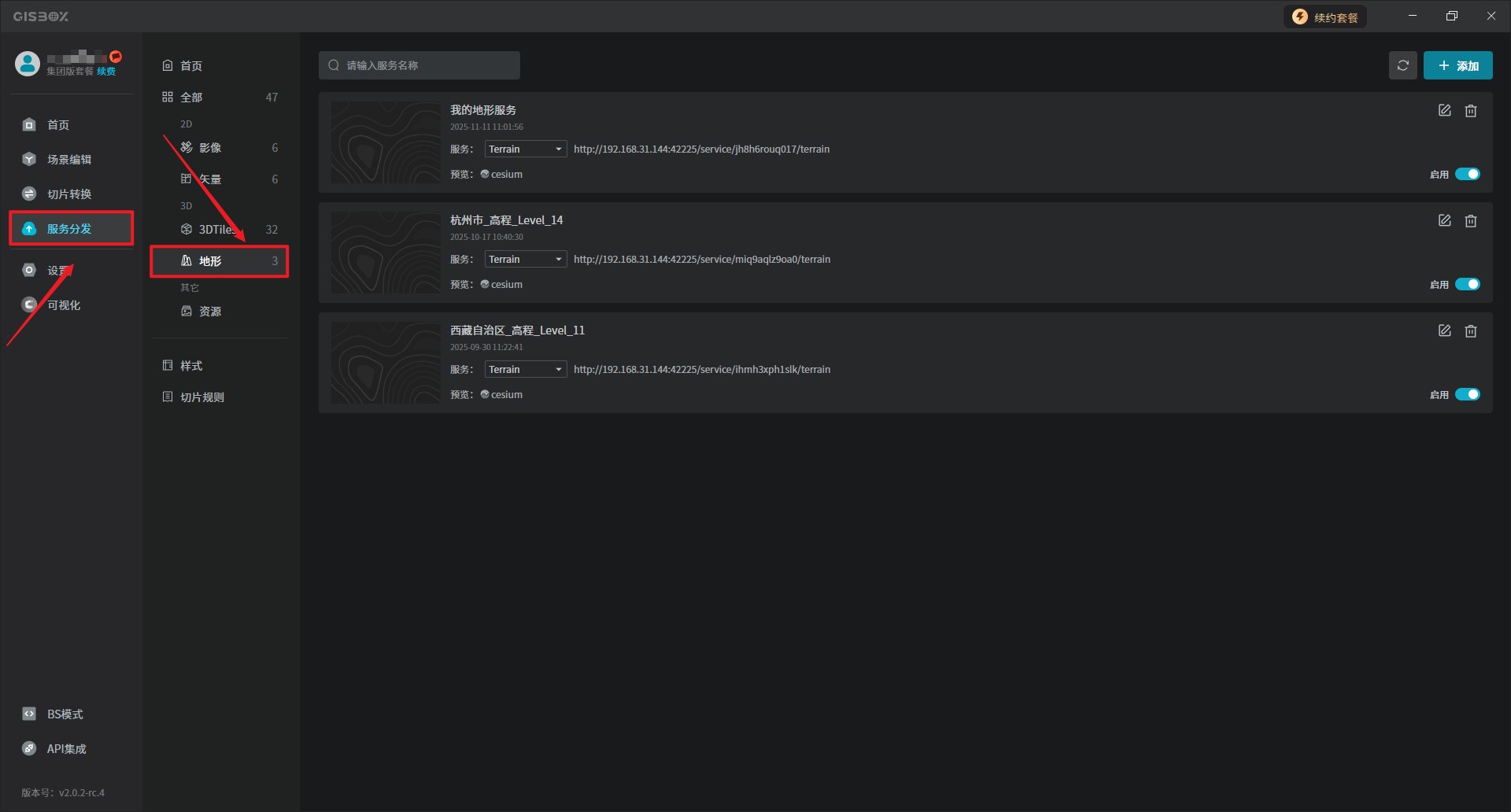Click the refresh service list icon

click(x=1402, y=65)
